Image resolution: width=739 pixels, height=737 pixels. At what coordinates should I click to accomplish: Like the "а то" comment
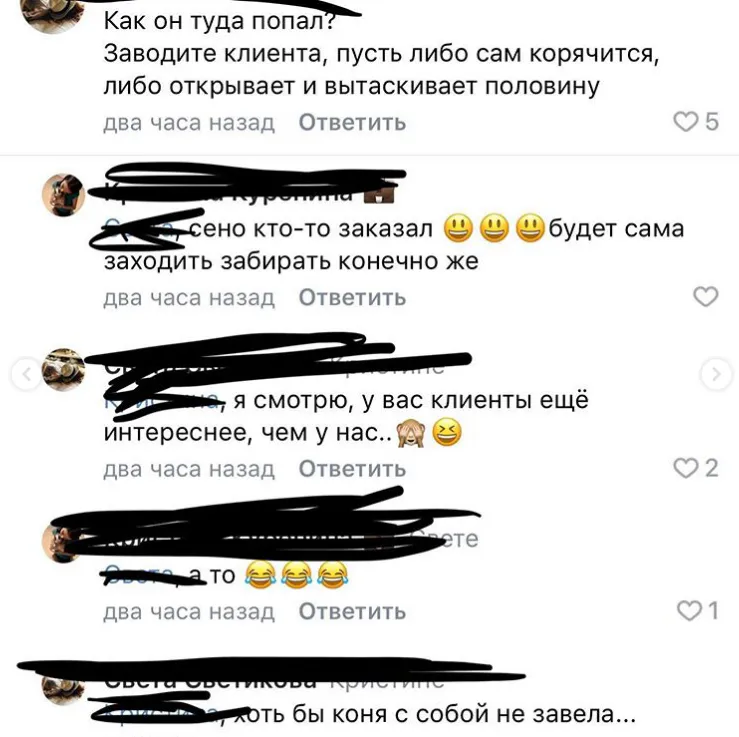[x=689, y=611]
